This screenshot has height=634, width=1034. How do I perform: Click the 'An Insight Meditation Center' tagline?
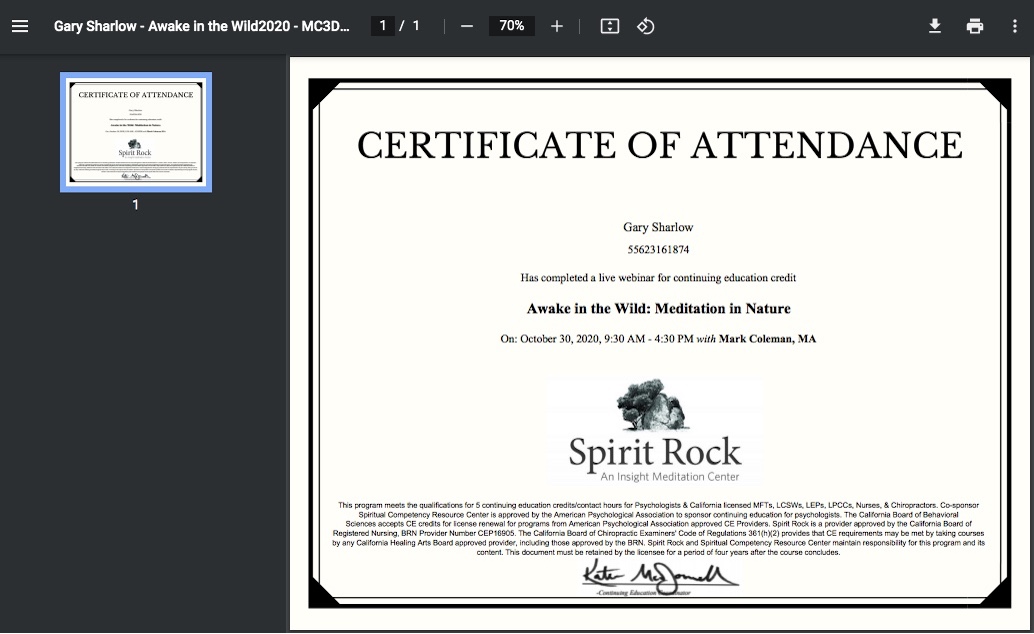(669, 476)
